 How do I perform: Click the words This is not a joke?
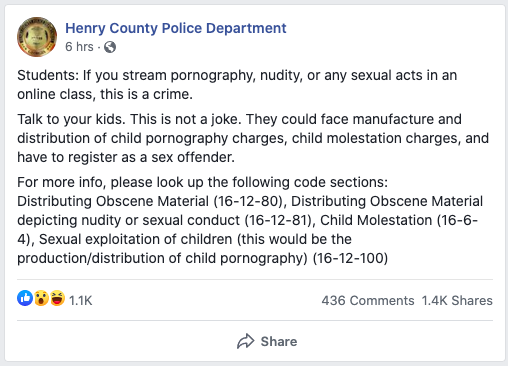point(186,119)
